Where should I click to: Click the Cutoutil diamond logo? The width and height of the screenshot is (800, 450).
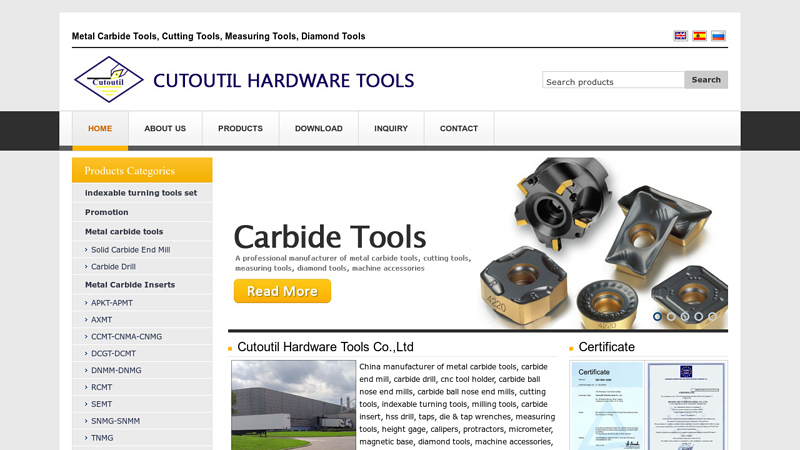[x=108, y=80]
